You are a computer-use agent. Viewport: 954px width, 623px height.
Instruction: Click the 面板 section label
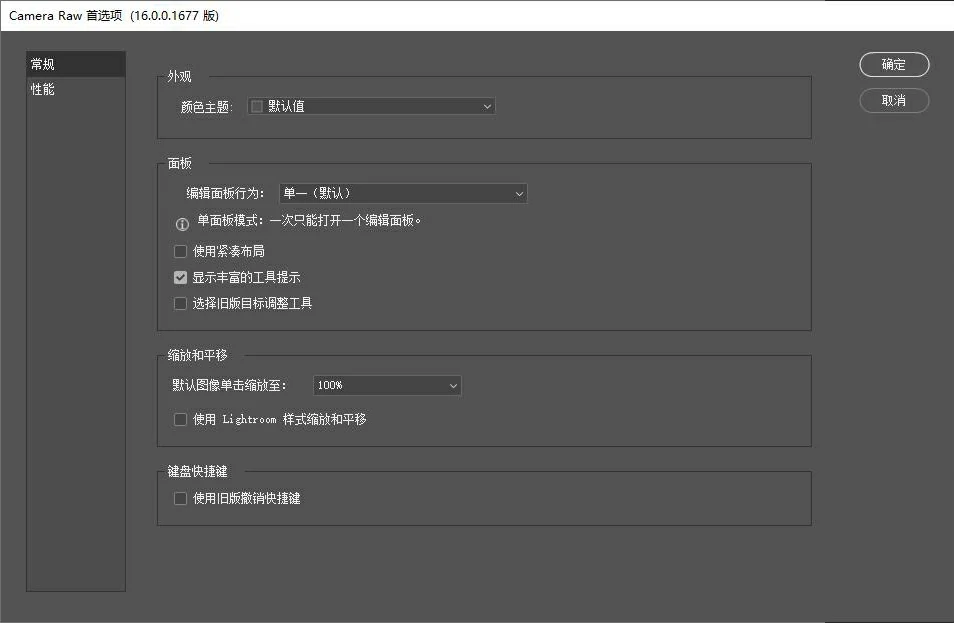coord(179,163)
